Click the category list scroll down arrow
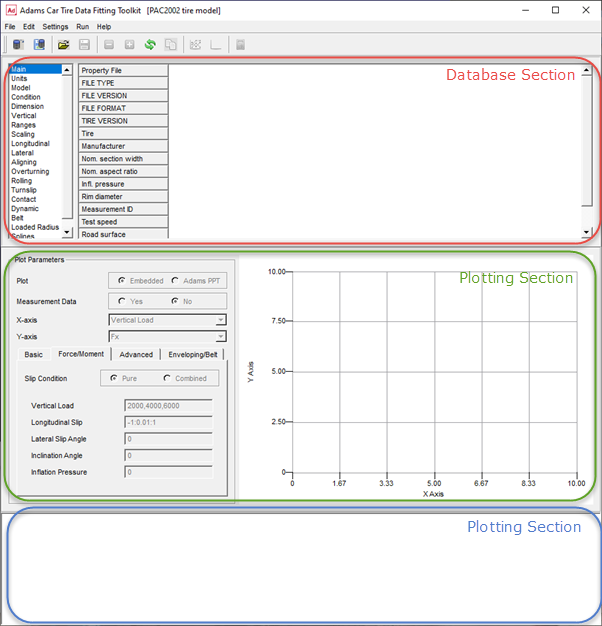The width and height of the screenshot is (602, 626). coord(67,232)
